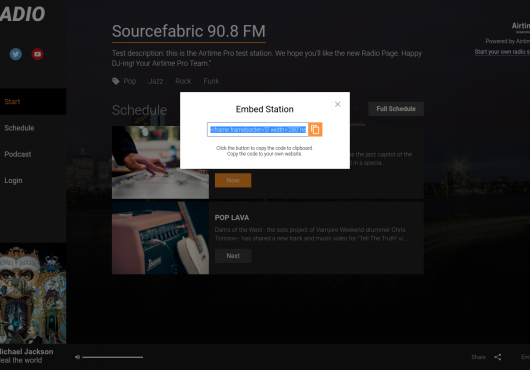Click the Sourcefabric 90.8 FM station title
This screenshot has height=370, width=530.
189,31
